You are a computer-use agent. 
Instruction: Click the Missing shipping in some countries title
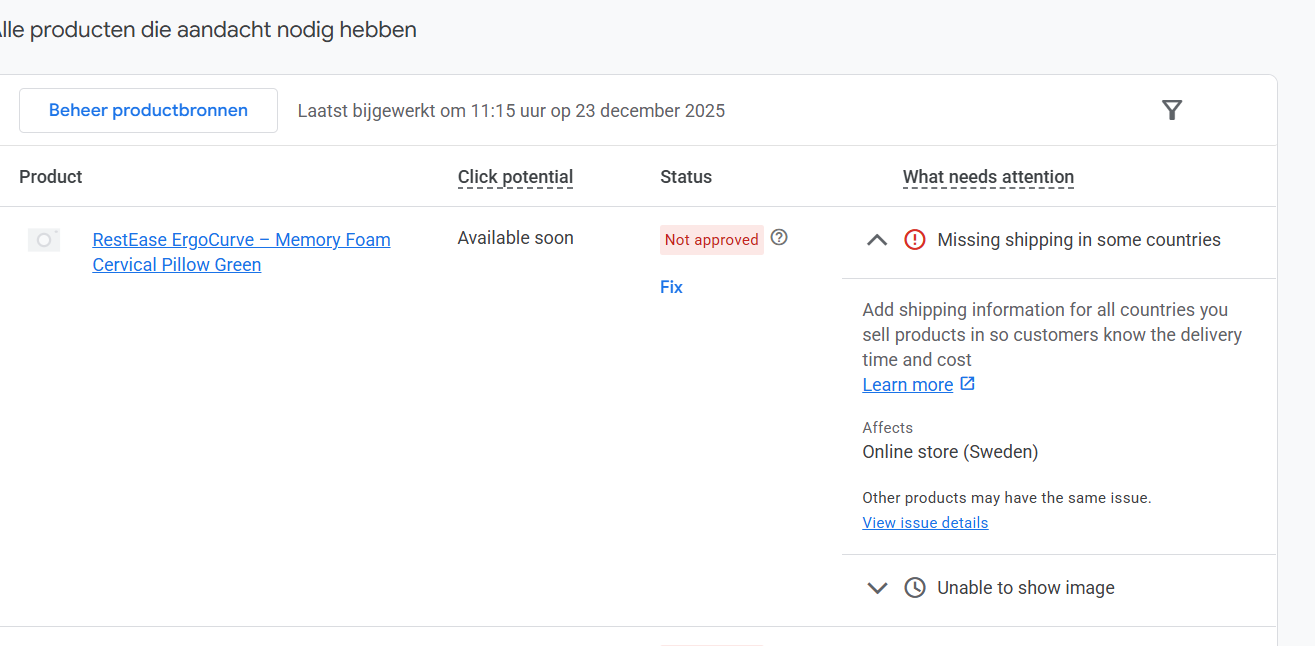(1078, 240)
